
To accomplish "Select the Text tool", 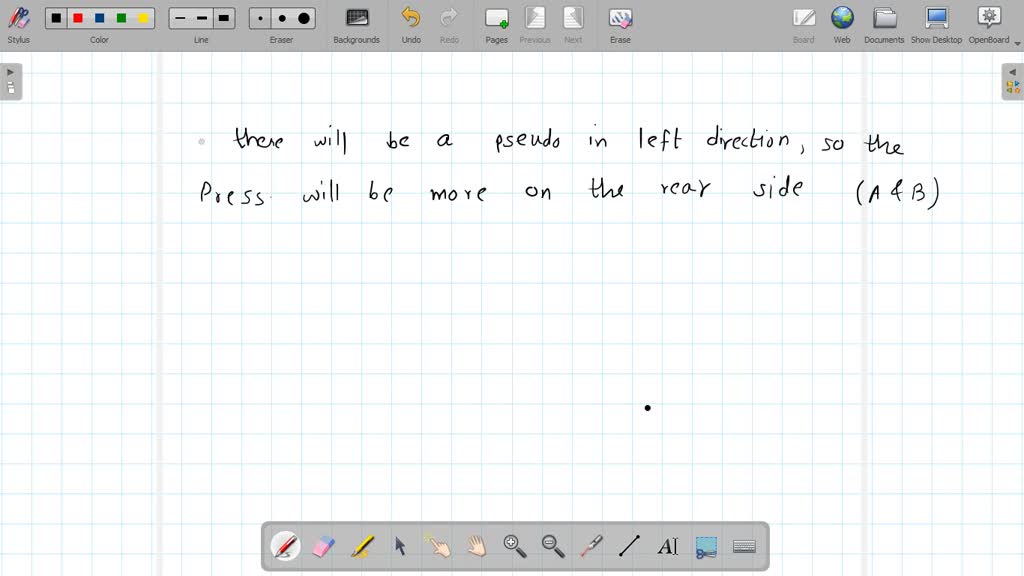I will tap(667, 546).
